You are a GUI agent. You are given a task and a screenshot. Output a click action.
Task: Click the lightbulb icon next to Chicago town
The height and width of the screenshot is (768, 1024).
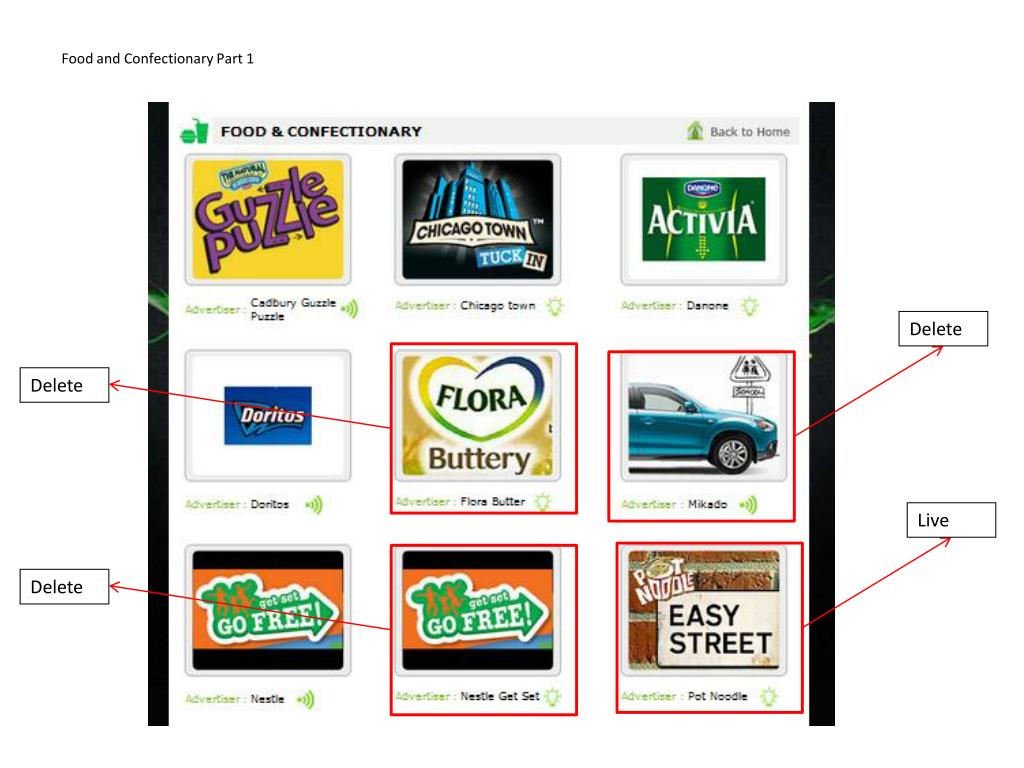pos(555,306)
